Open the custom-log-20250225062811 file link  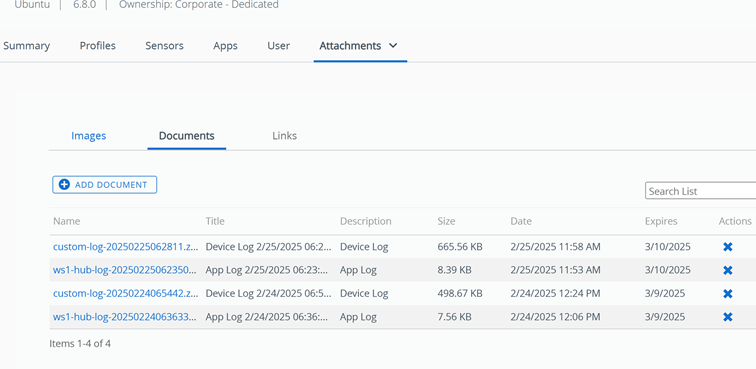[126, 247]
